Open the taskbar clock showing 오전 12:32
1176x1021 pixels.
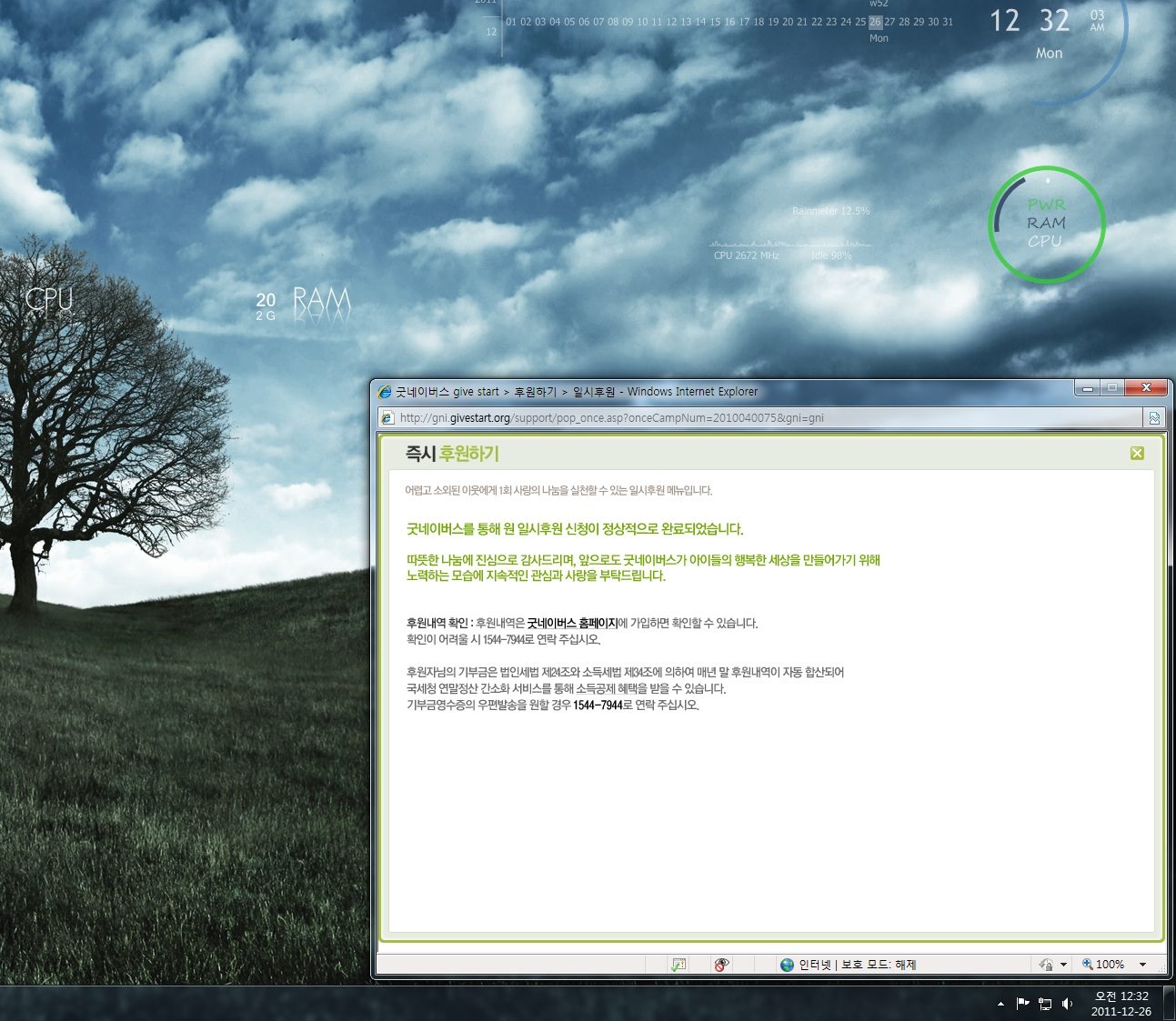(x=1121, y=1004)
